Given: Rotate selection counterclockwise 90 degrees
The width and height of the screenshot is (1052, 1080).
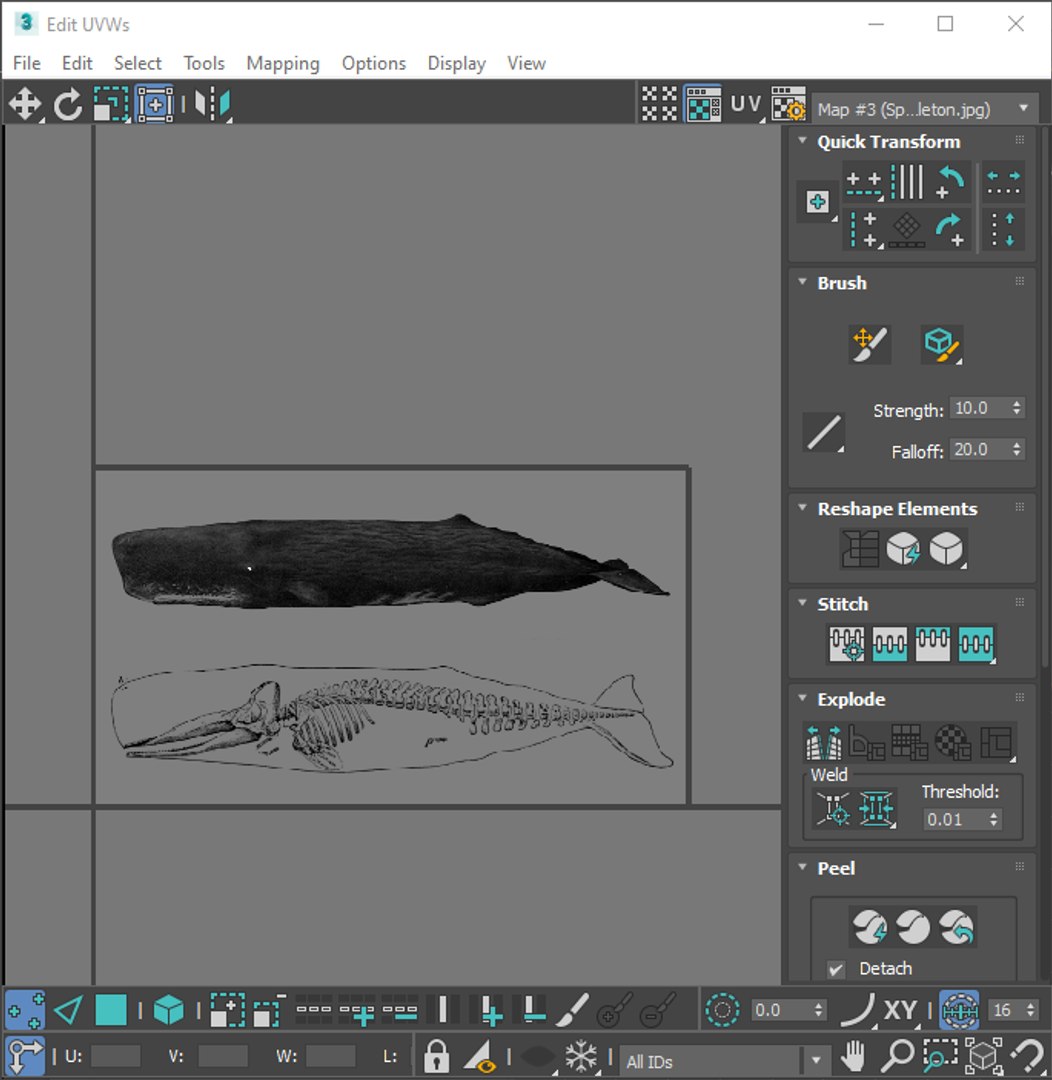Looking at the screenshot, I should pos(950,183).
